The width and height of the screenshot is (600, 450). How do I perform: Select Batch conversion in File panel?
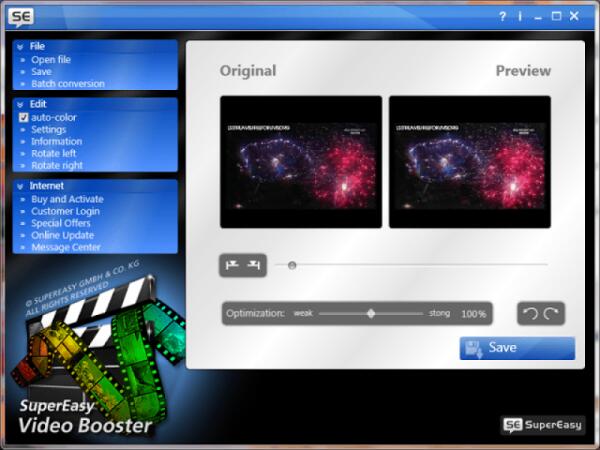67,84
